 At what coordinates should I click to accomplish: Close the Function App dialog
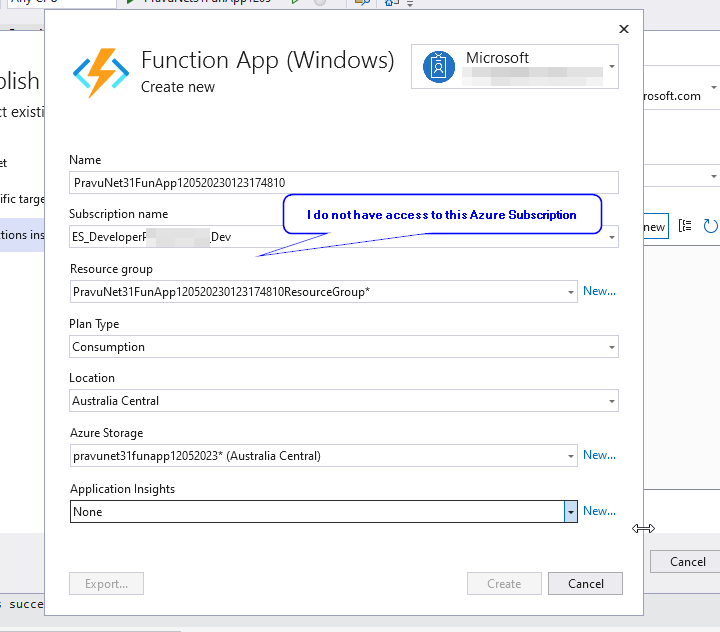(x=624, y=29)
